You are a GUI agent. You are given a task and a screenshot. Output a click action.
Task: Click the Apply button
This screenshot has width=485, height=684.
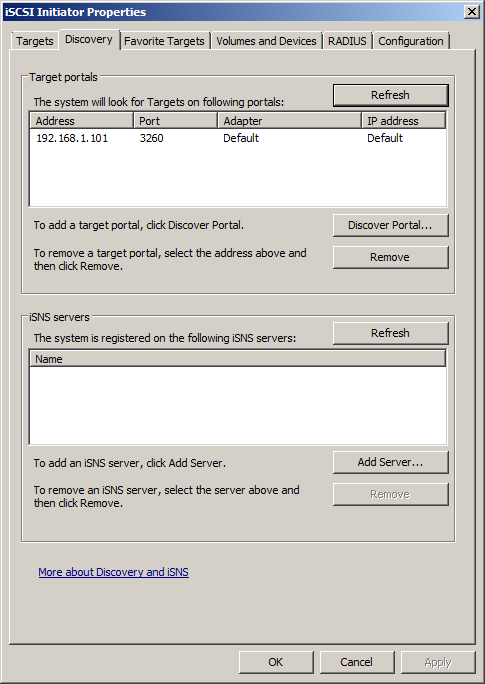pyautogui.click(x=438, y=662)
